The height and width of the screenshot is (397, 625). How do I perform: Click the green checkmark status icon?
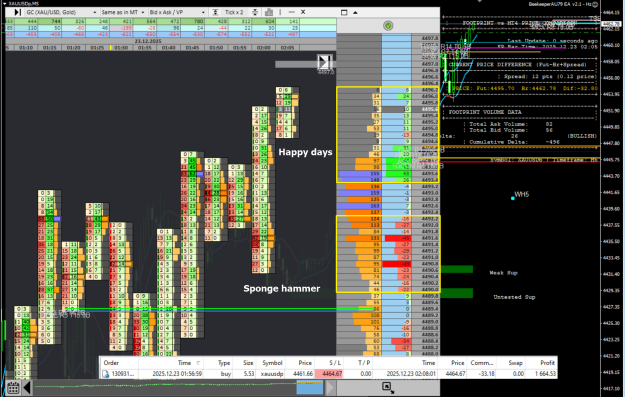(388, 26)
